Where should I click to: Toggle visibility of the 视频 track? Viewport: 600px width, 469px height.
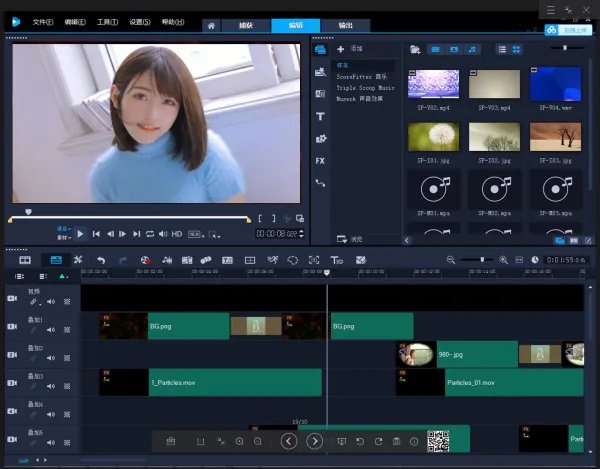tap(12, 298)
